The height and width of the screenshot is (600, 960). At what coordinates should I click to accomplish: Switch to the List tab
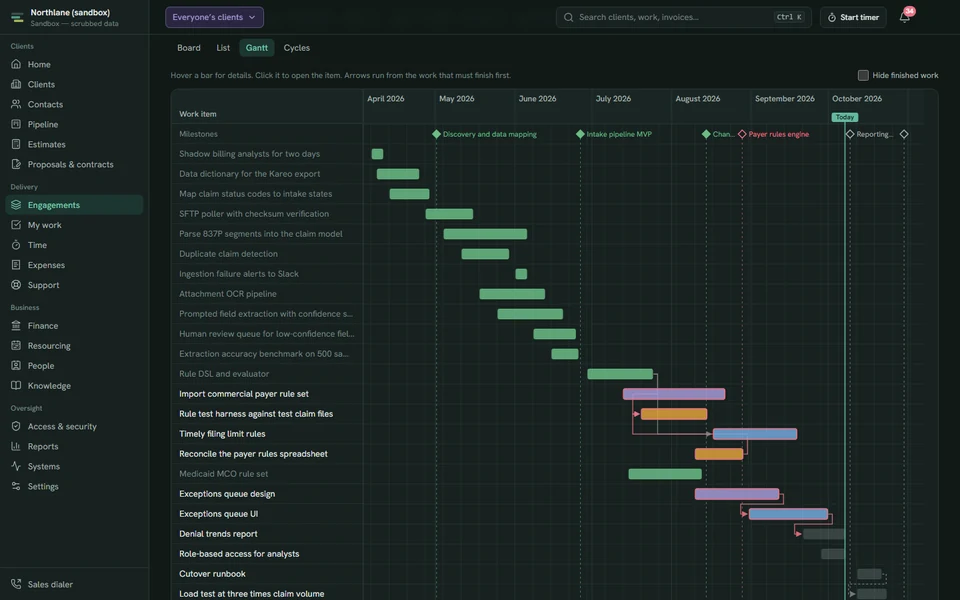point(223,48)
